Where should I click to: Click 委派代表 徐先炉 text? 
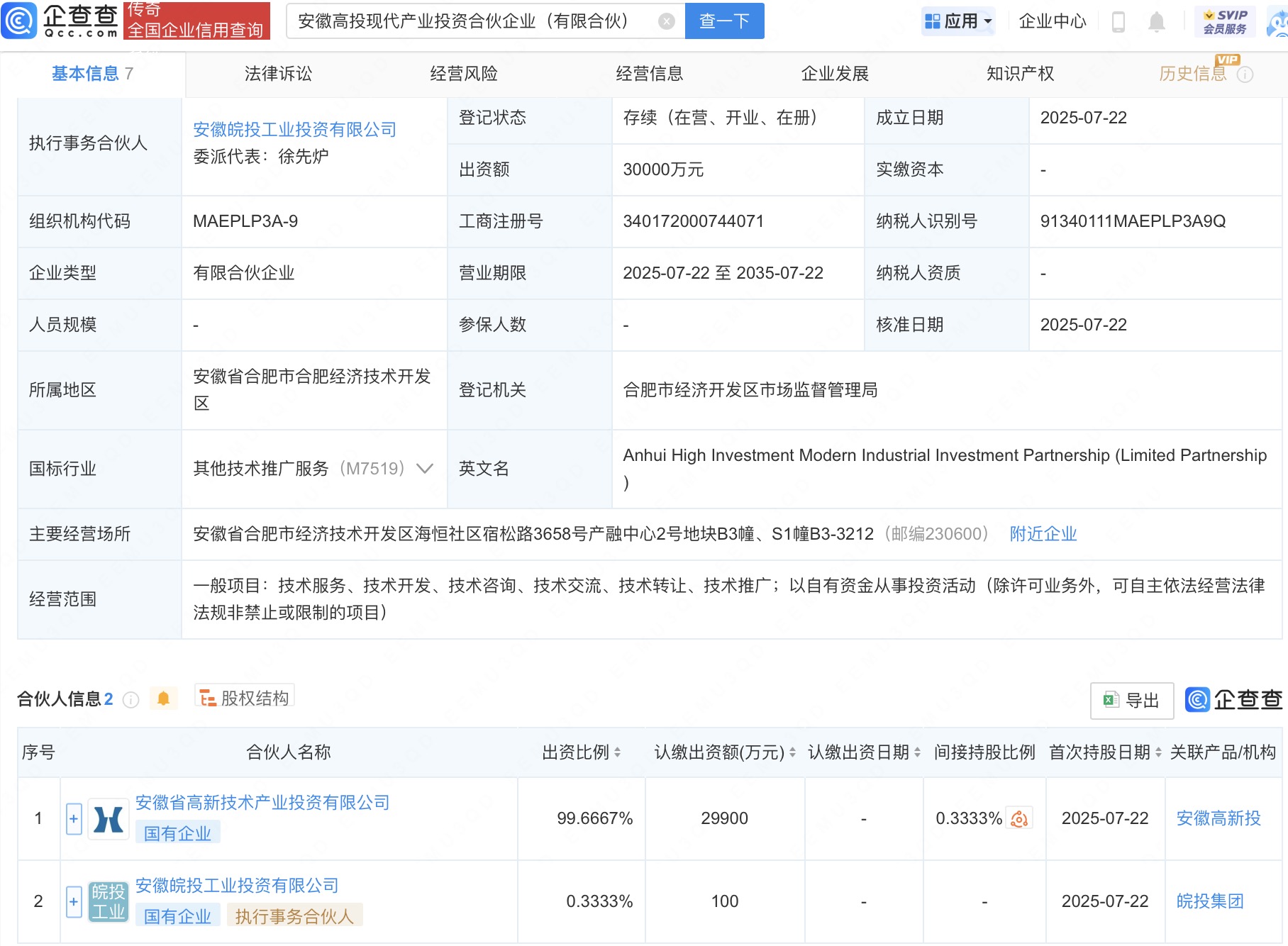coord(261,157)
